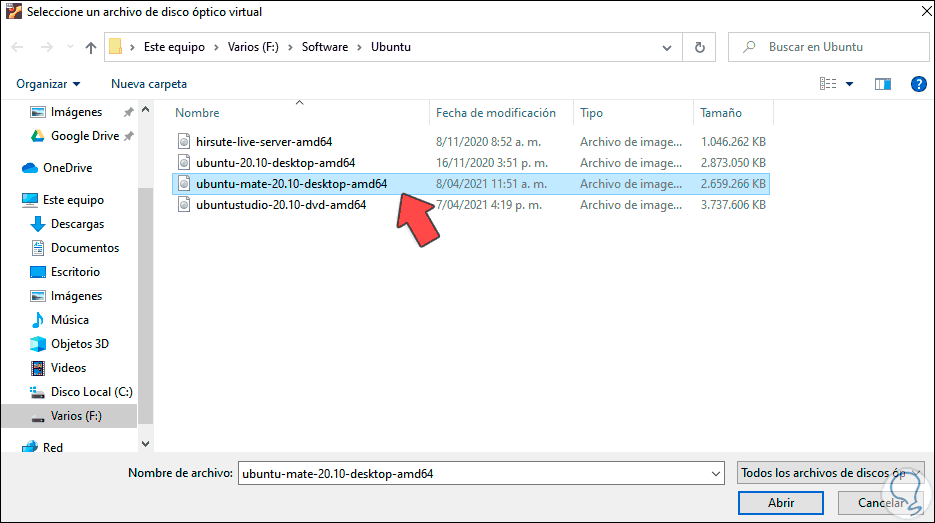The image size is (935, 523).
Task: Click the 2.873.050 KB size cell
Action: click(733, 163)
